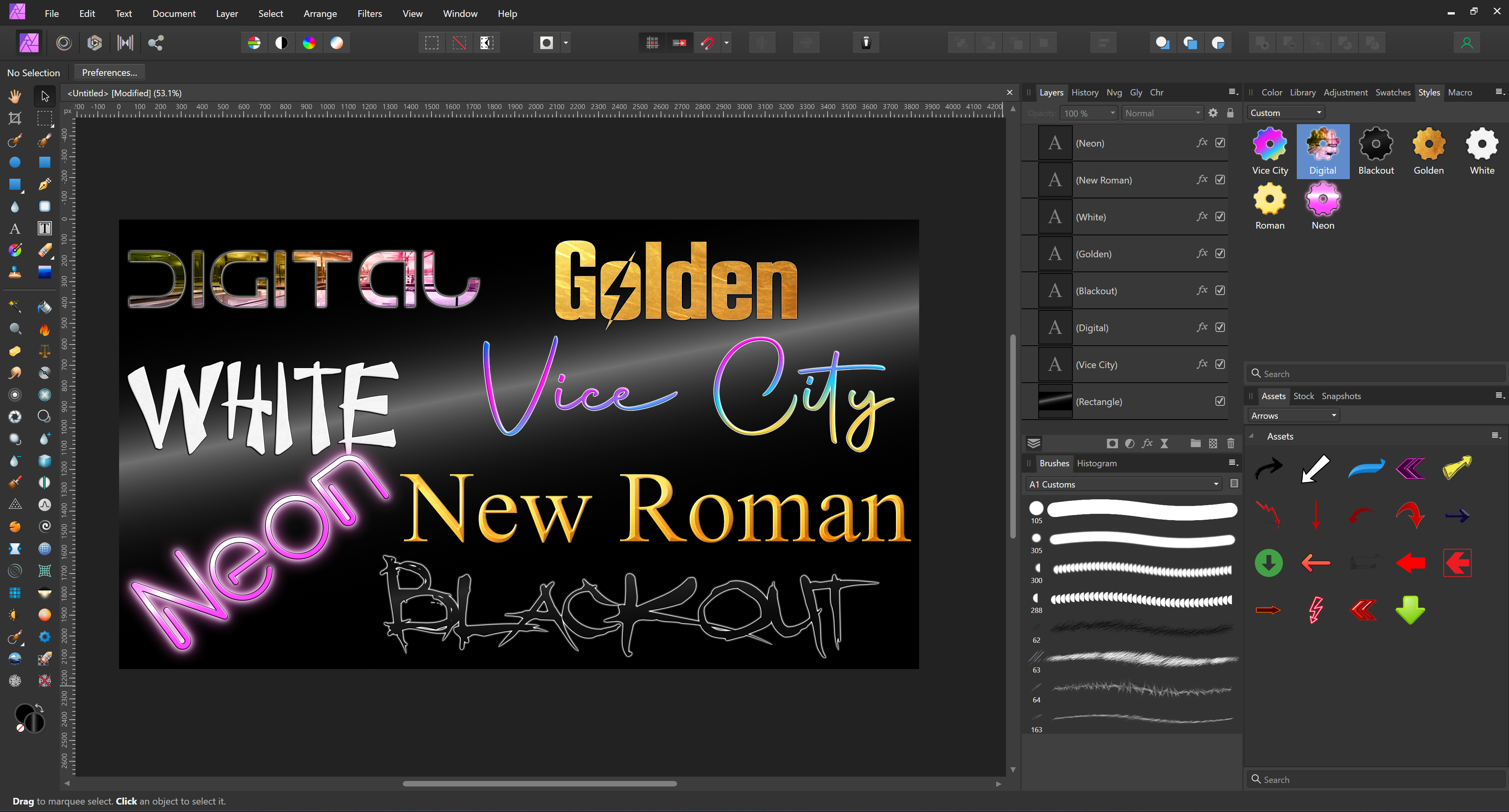This screenshot has width=1509, height=812.
Task: Open the Custom styles category dropdown
Action: (1285, 112)
